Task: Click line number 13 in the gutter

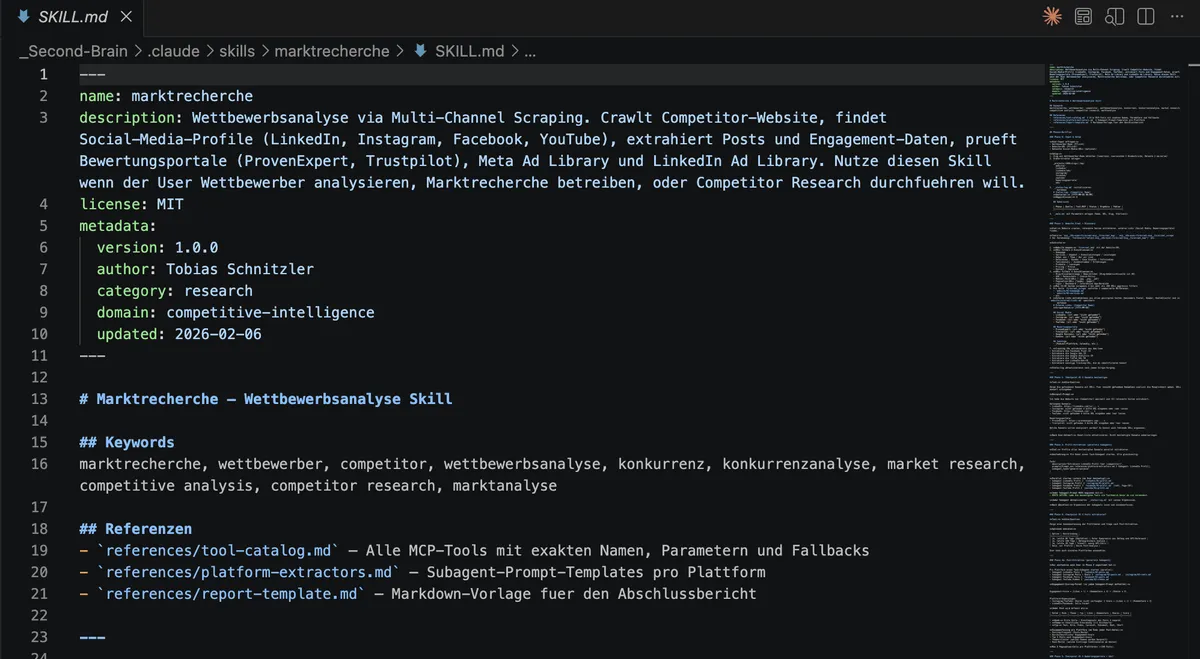Action: tap(39, 399)
